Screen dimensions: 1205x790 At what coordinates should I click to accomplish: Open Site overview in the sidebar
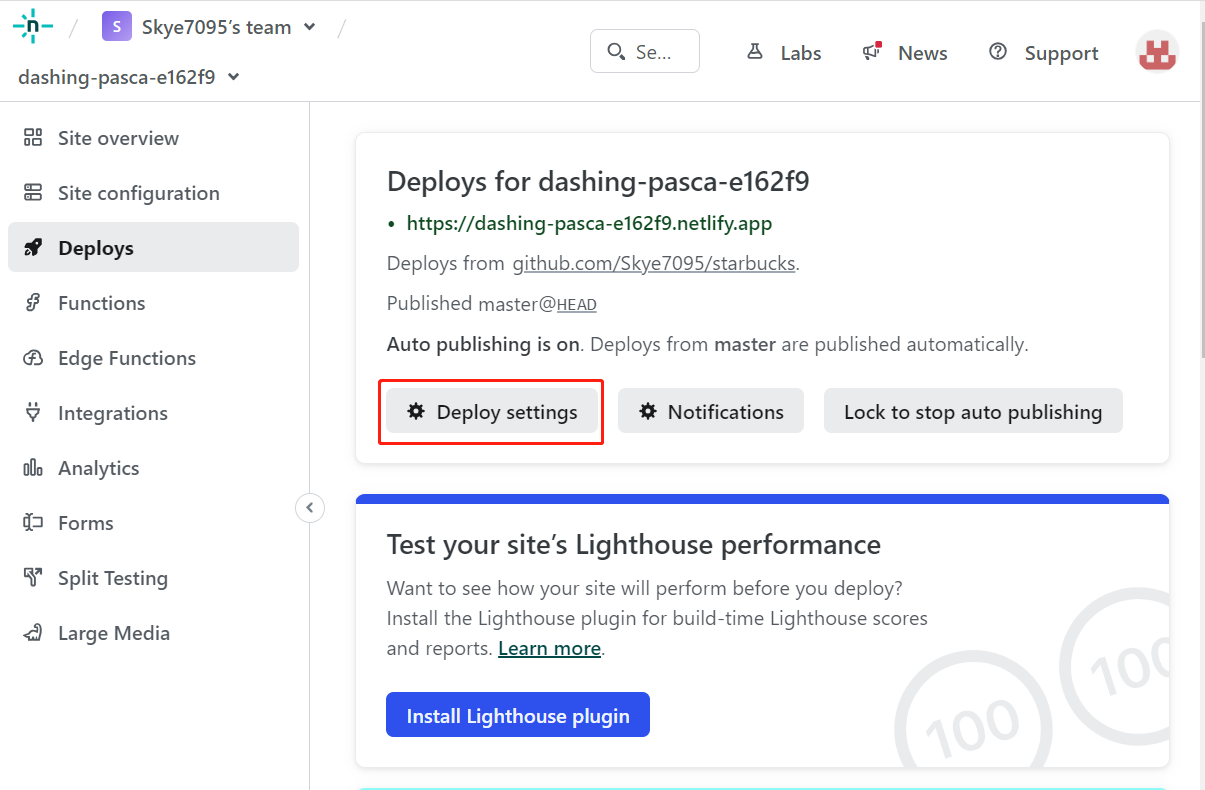[154, 138]
